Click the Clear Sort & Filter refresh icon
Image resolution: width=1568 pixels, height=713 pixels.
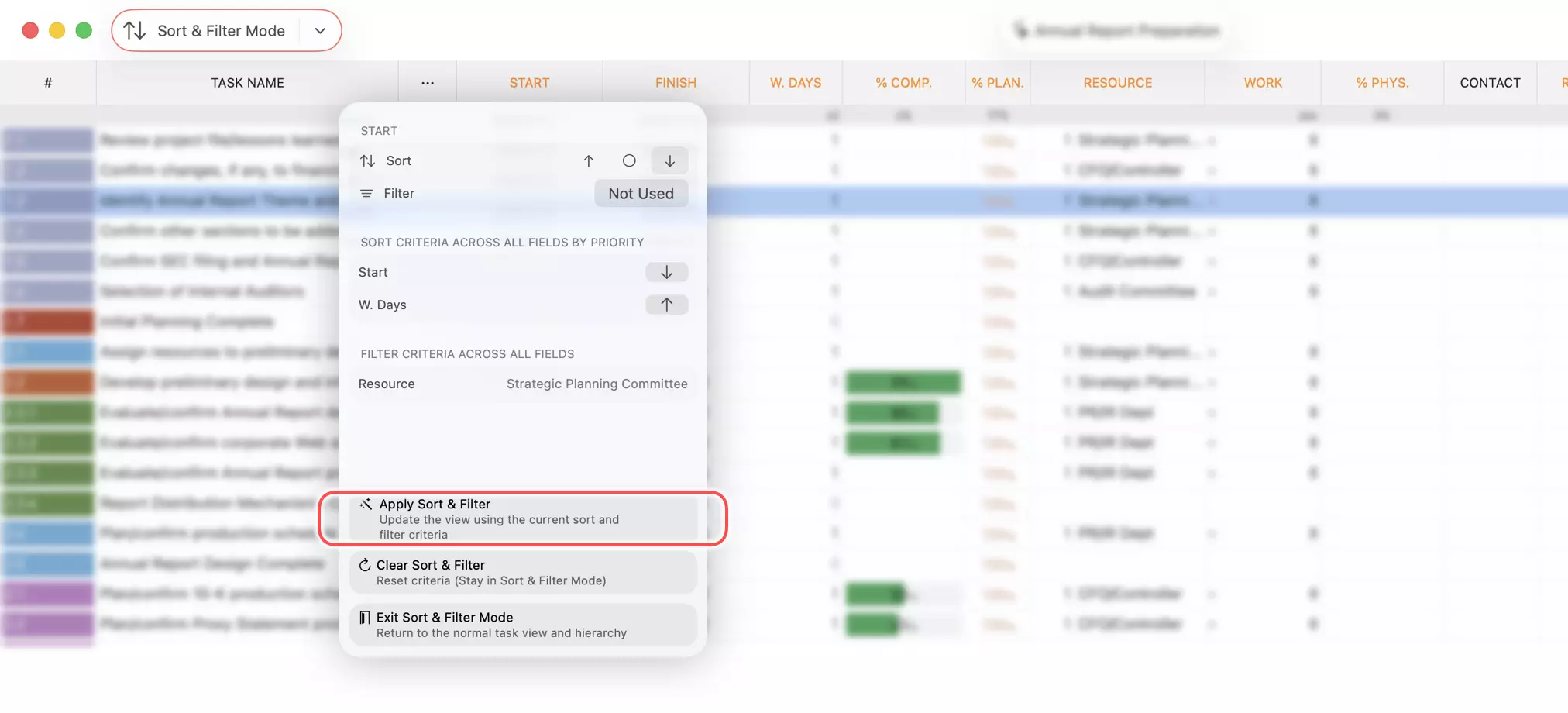[363, 564]
